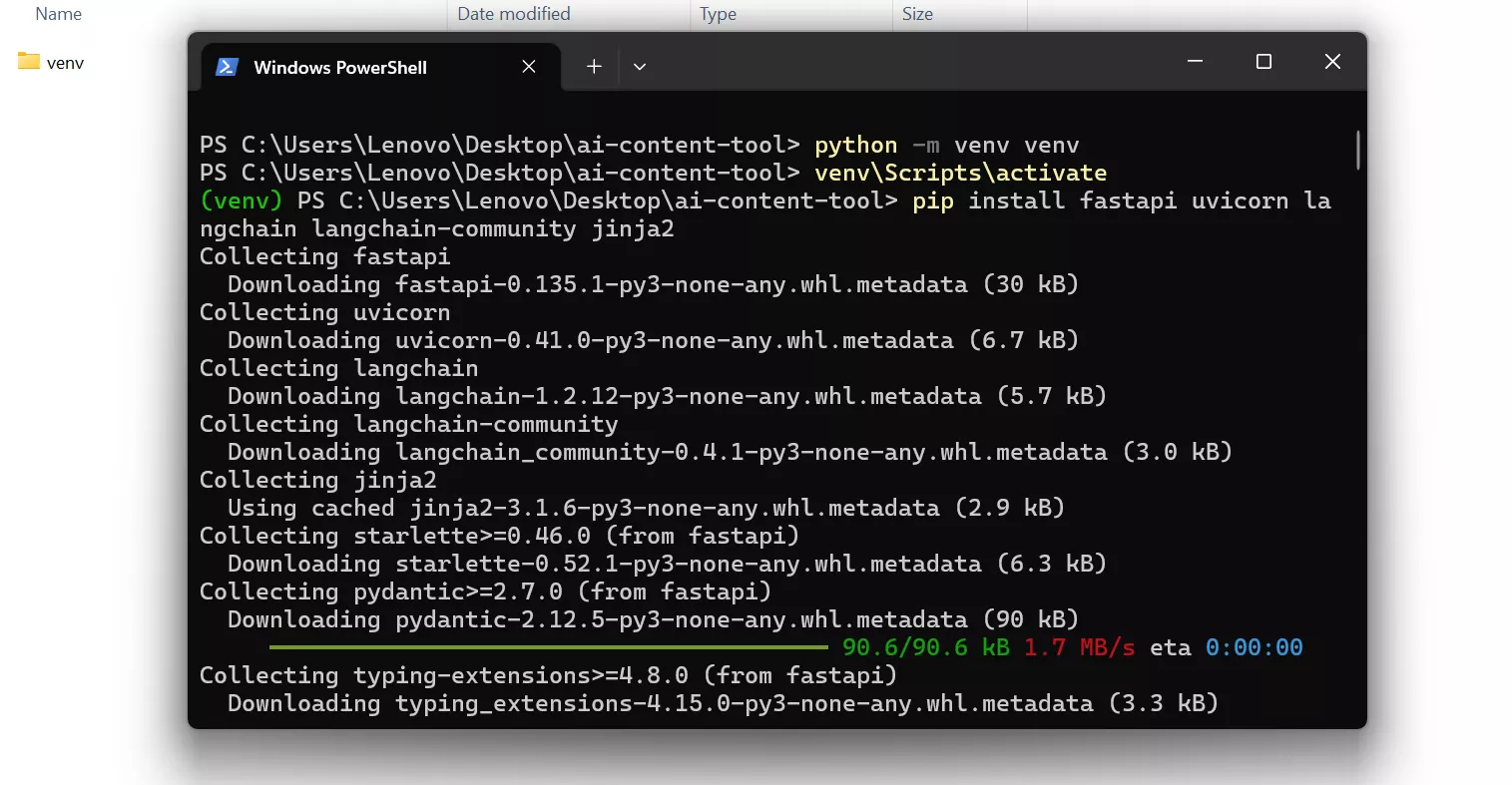Viewport: 1512px width, 785px height.
Task: Open the terminal tab dropdown chevron
Action: 640,66
